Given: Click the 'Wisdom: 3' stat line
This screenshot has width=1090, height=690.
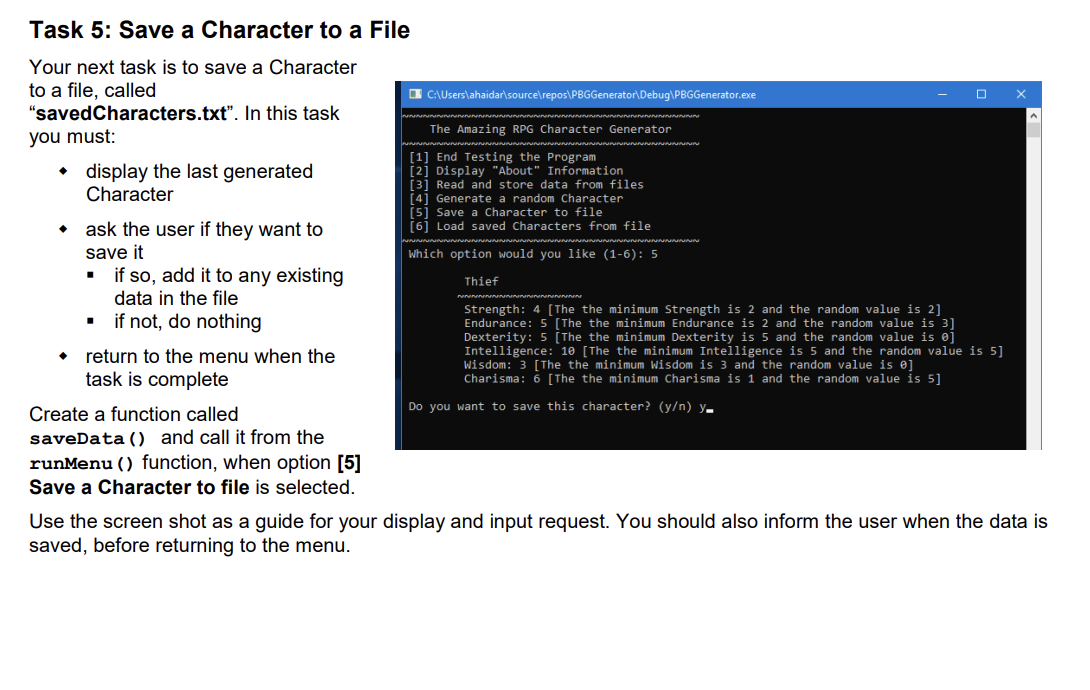Looking at the screenshot, I should tap(688, 365).
